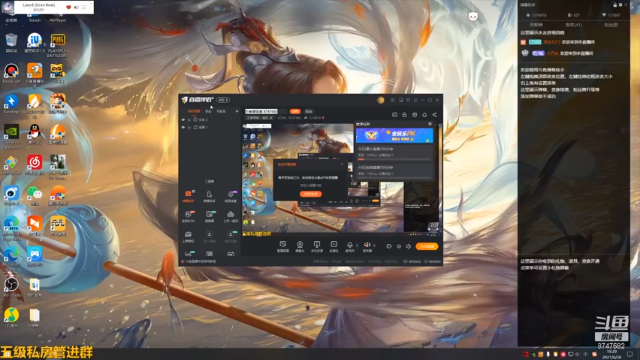Hide the first source layer with eye icon
The image size is (640, 360).
(183, 120)
